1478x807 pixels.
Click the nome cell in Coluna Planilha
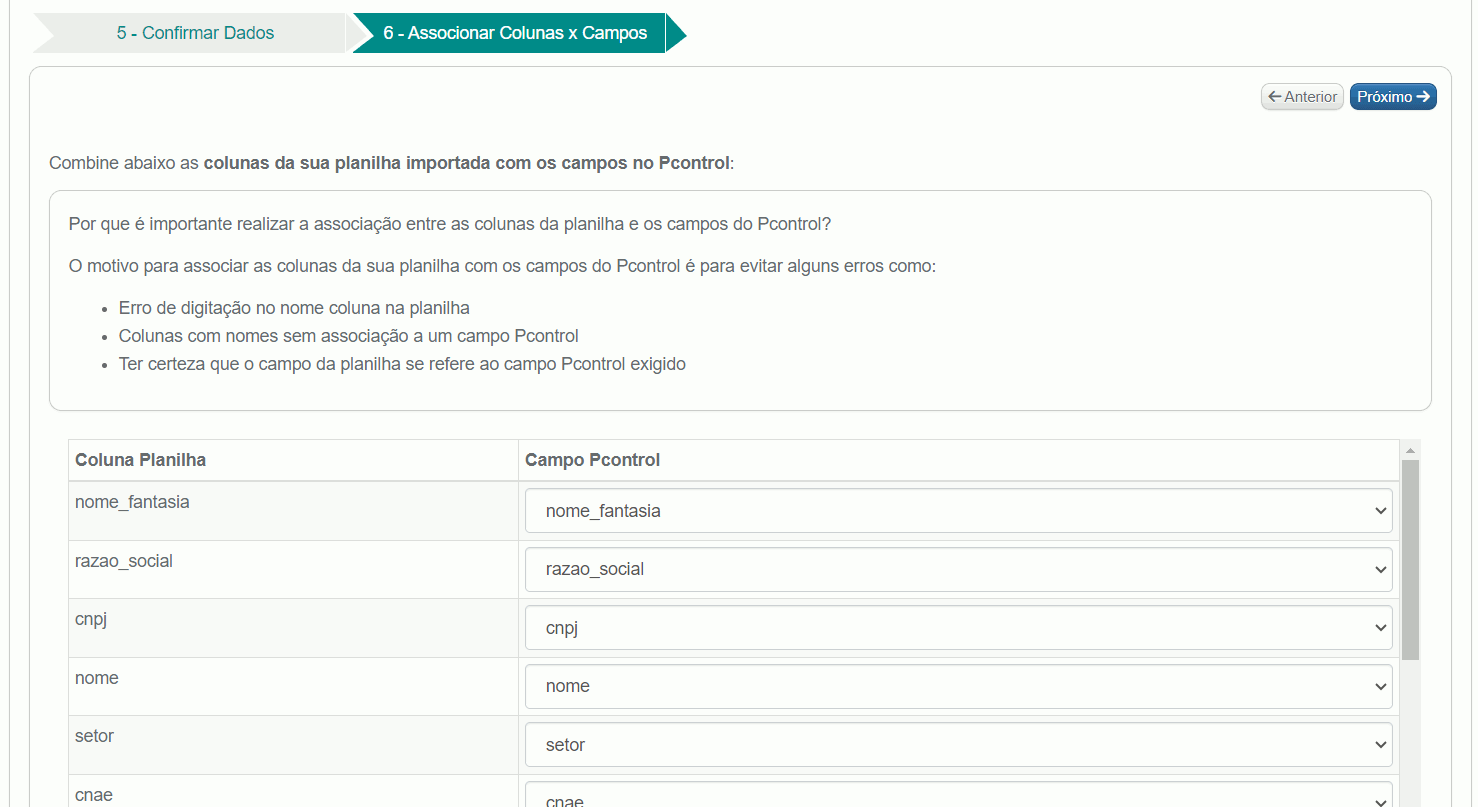click(x=293, y=686)
